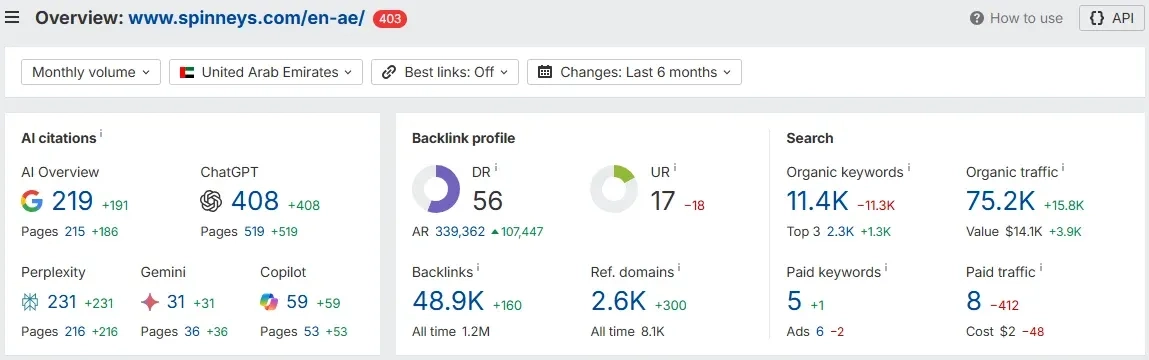Viewport: 1149px width, 360px height.
Task: Click AI Overview Pages 215 link
Action: click(x=75, y=232)
